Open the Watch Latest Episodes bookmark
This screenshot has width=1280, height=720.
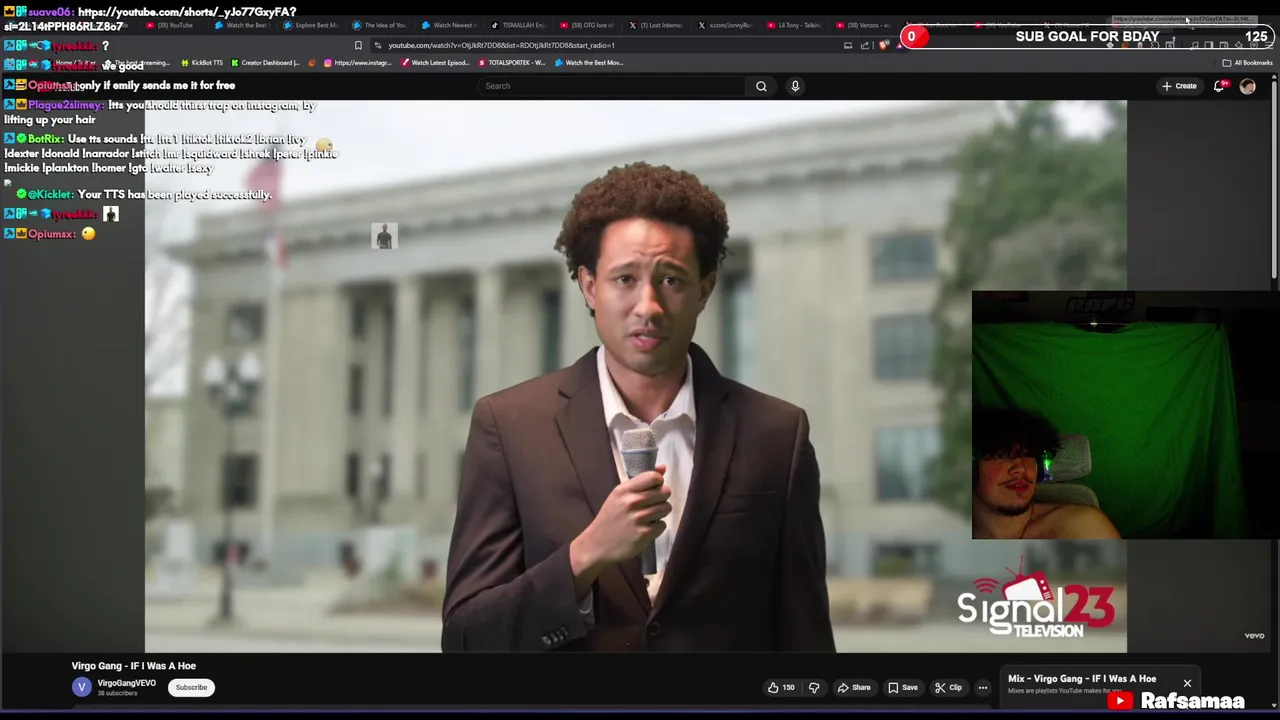tap(435, 63)
